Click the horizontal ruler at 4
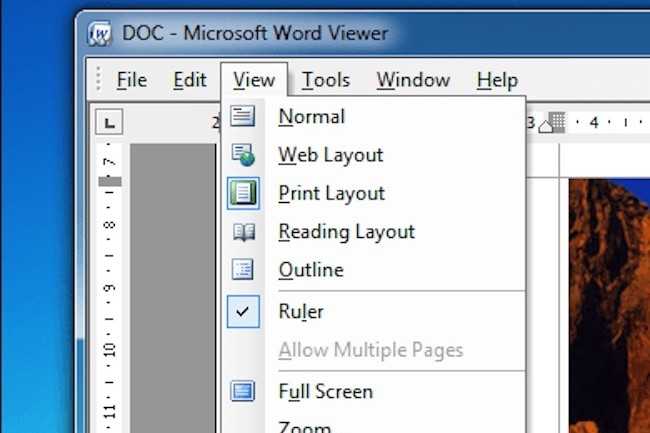The width and height of the screenshot is (650, 433). click(x=594, y=122)
